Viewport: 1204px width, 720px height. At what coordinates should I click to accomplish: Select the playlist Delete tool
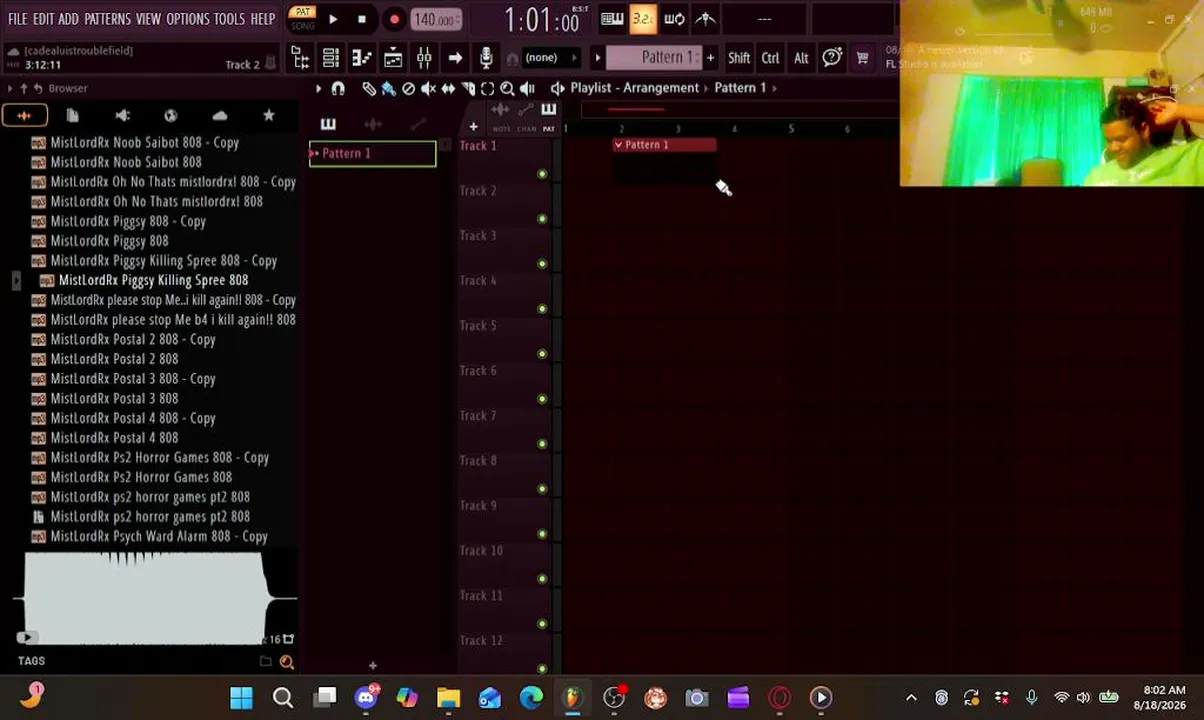[x=408, y=89]
